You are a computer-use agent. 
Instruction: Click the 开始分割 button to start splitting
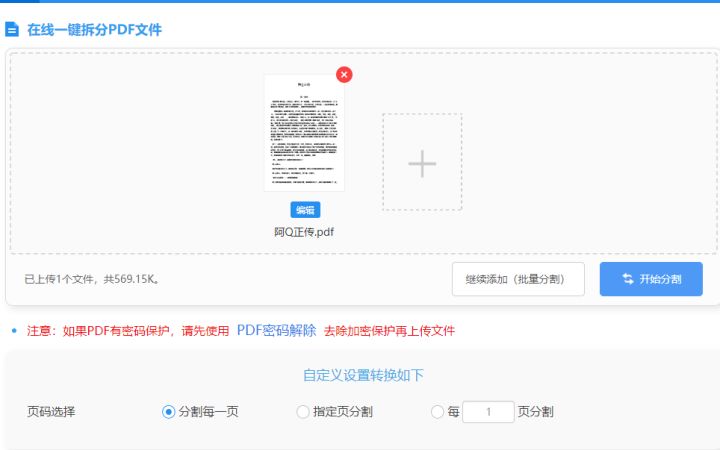[651, 279]
